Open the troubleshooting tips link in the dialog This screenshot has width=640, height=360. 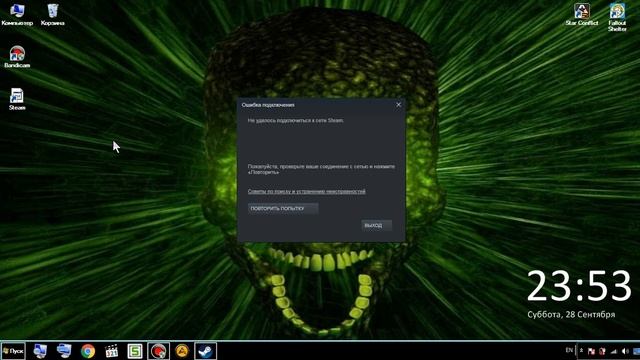[x=306, y=191]
